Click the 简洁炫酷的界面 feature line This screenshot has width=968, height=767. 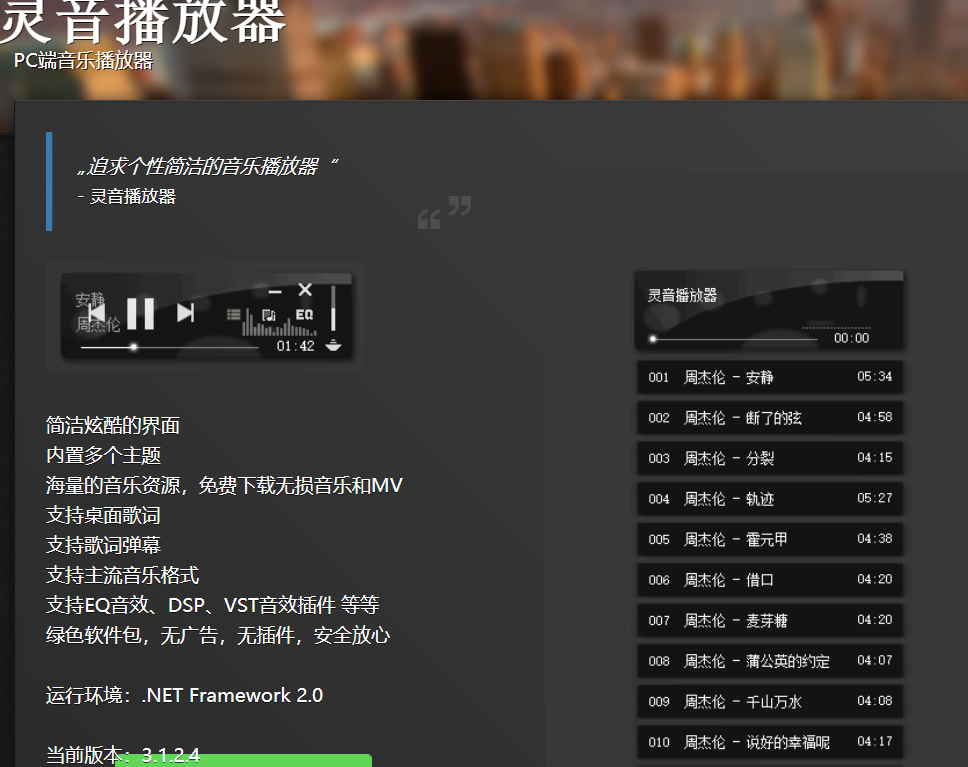pyautogui.click(x=113, y=425)
